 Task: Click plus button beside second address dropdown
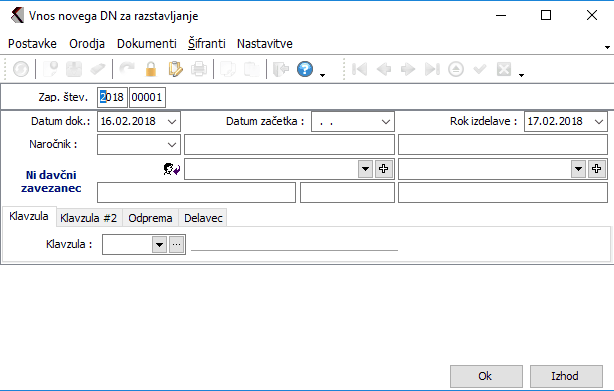597,169
